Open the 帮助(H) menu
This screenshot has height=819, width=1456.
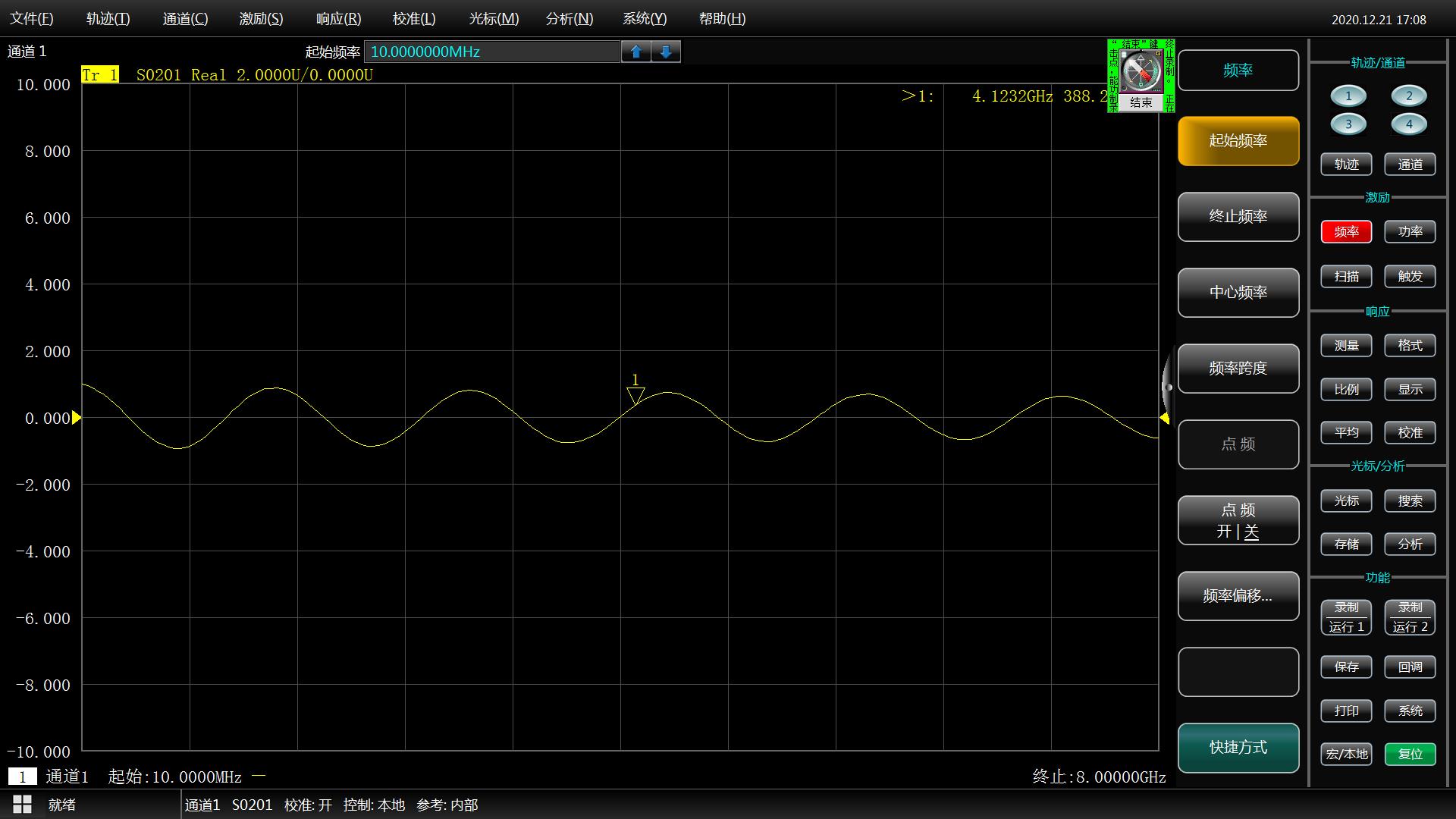click(x=722, y=19)
